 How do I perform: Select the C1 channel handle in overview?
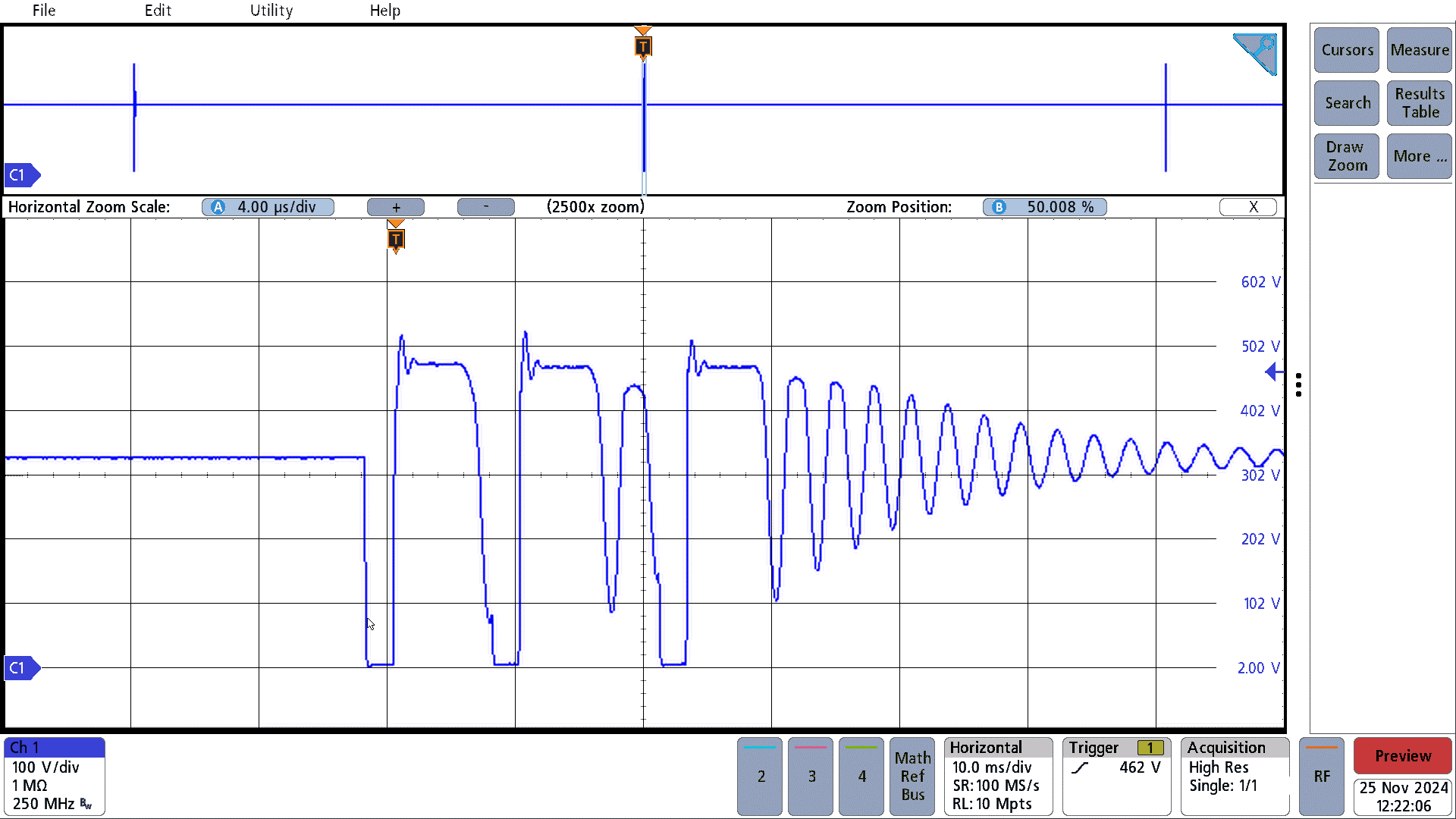(22, 175)
